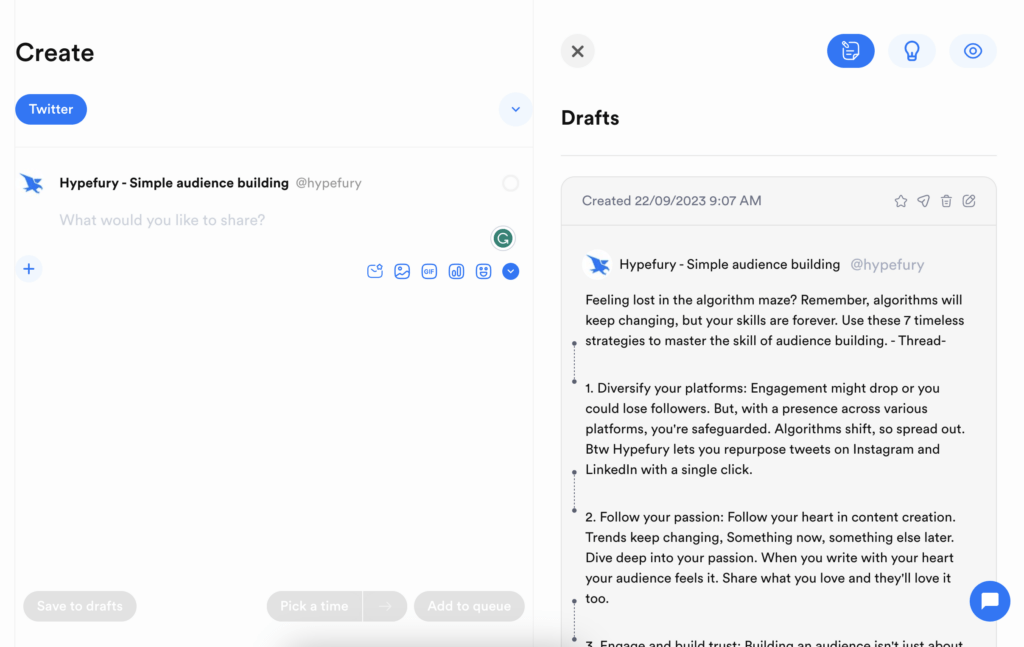The height and width of the screenshot is (647, 1024).
Task: Click the Save to drafts button
Action: (x=79, y=606)
